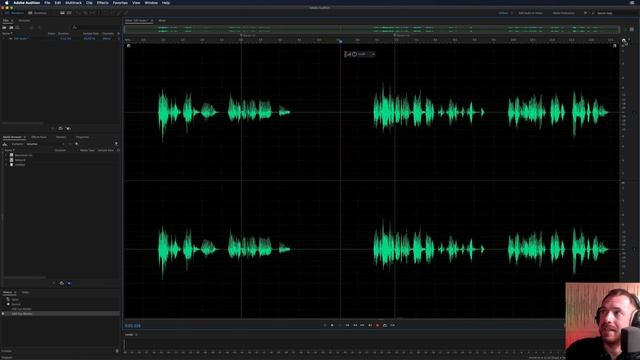Select the Edit Audio to Video workspace
Image resolution: width=640 pixels, height=360 pixels.
[x=530, y=13]
